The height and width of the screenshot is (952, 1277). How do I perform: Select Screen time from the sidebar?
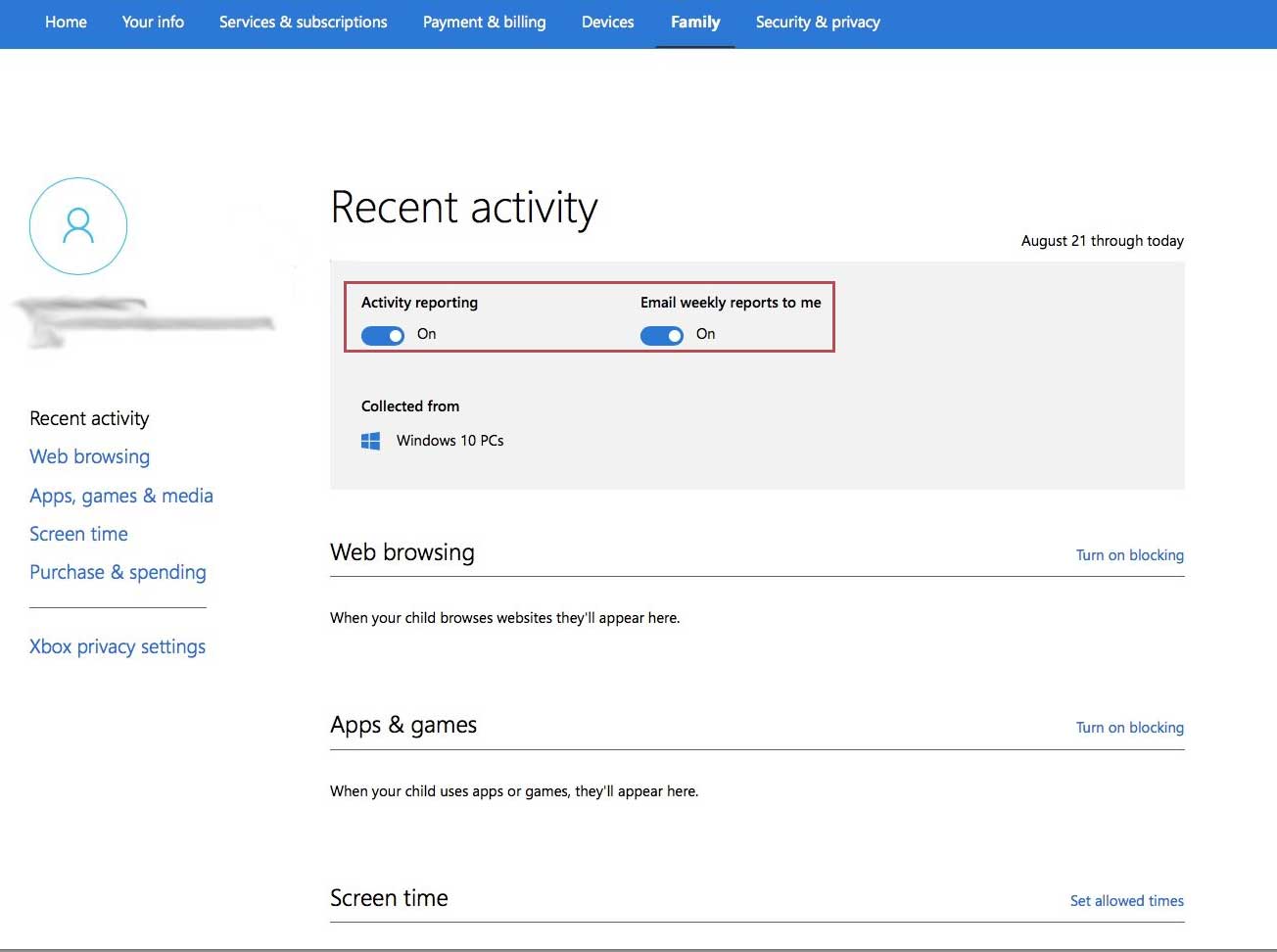(x=78, y=534)
